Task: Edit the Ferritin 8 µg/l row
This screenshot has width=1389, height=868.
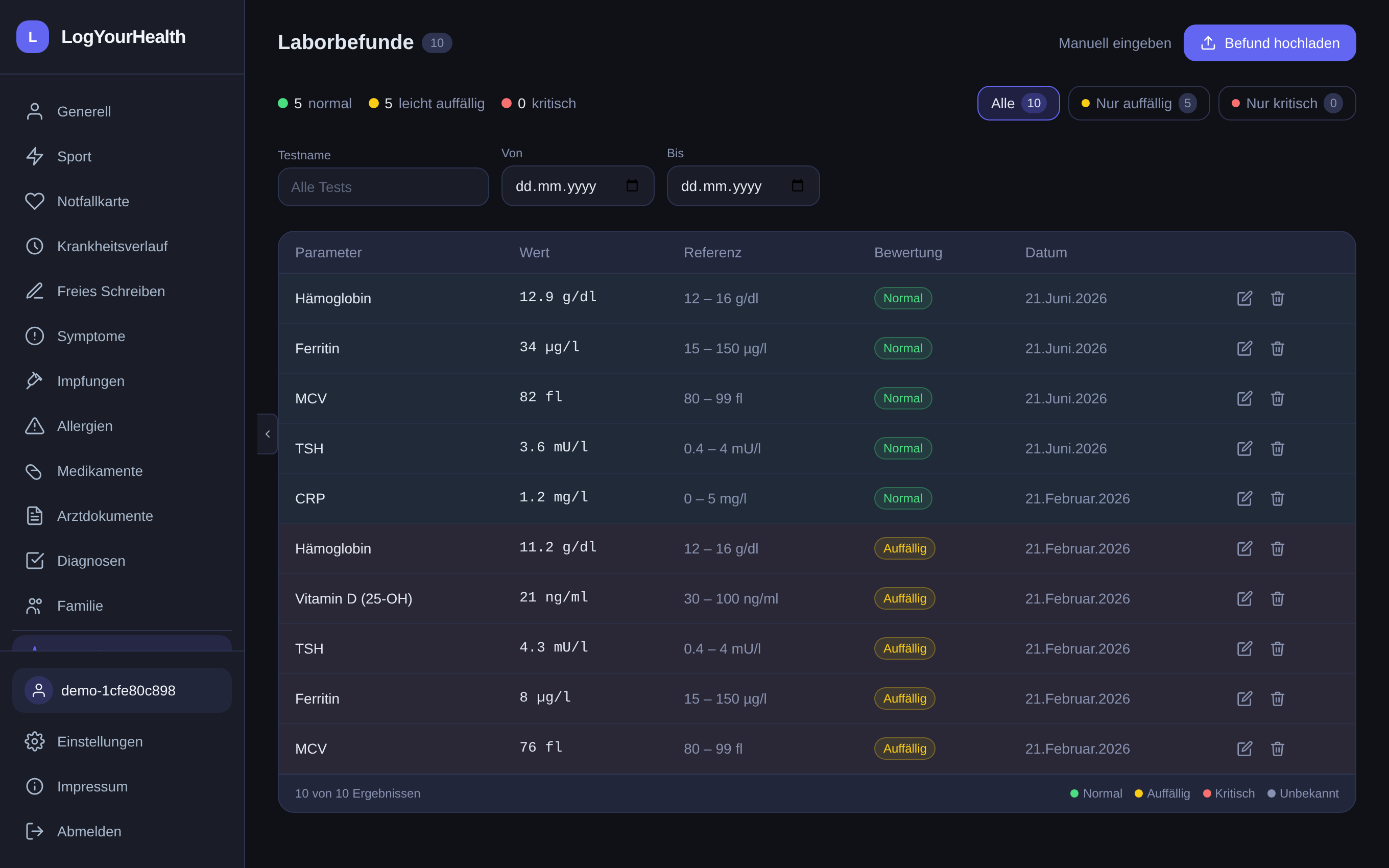Action: (x=1244, y=698)
